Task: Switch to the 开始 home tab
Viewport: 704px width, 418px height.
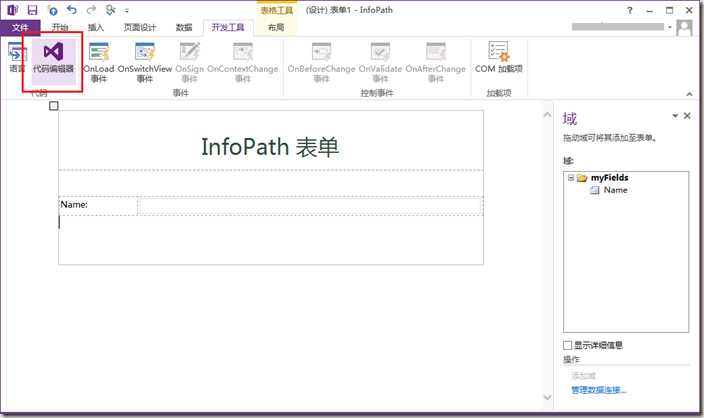Action: pyautogui.click(x=60, y=27)
